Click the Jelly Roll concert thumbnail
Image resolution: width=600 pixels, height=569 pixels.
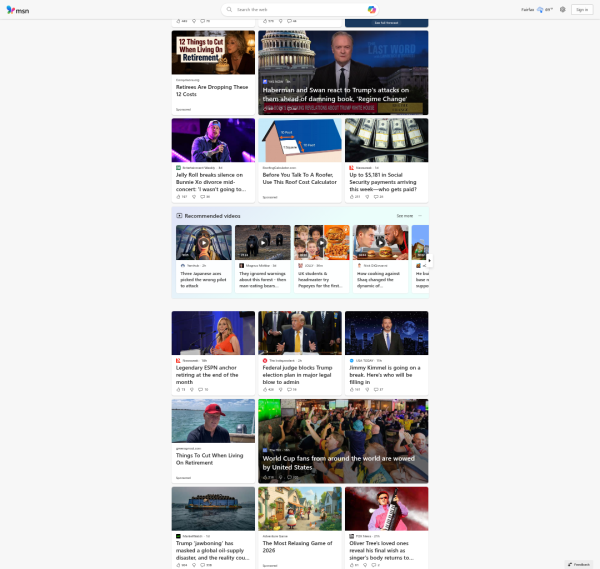click(x=213, y=140)
